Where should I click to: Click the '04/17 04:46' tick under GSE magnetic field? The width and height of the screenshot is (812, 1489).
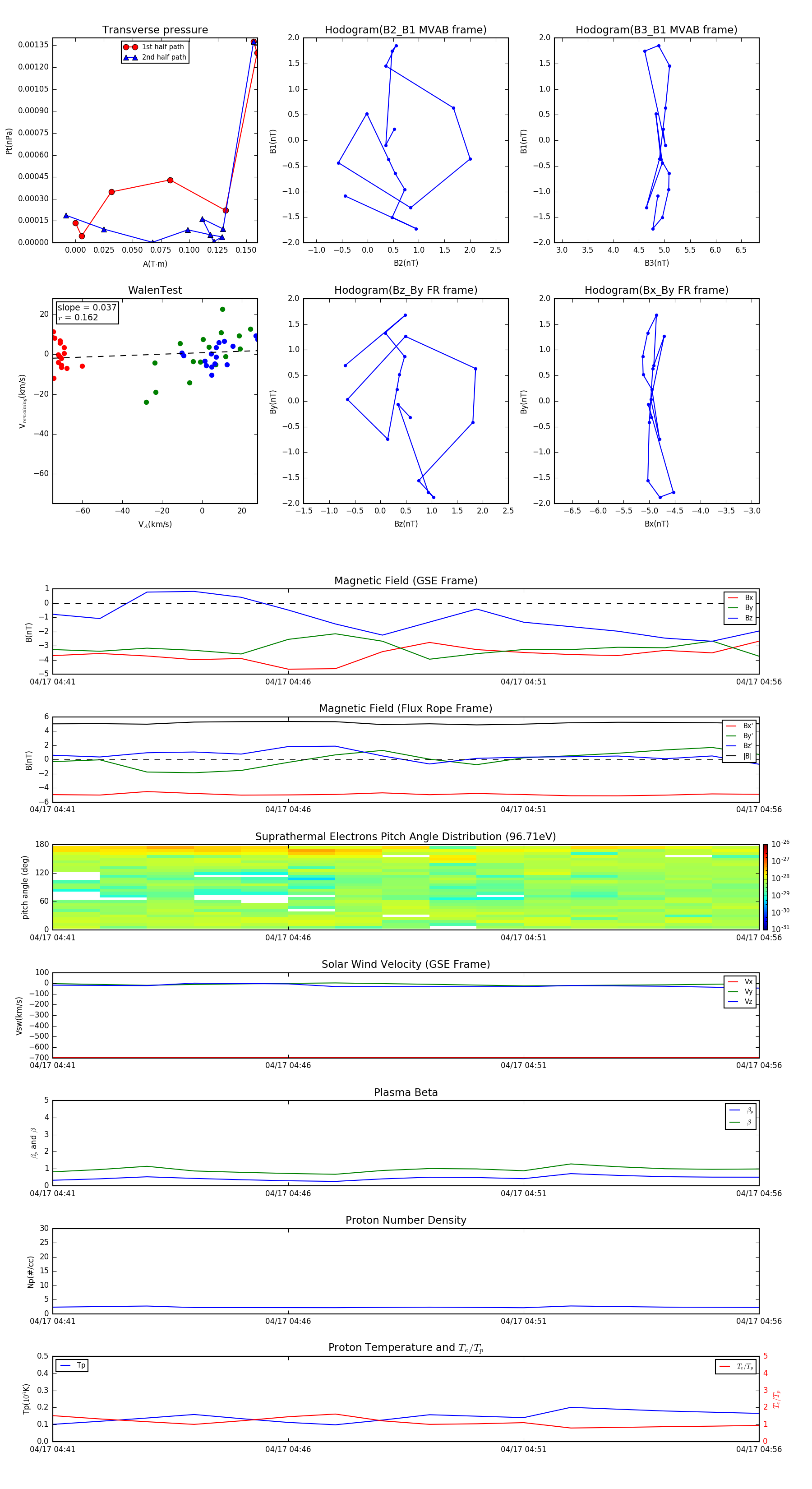click(288, 682)
